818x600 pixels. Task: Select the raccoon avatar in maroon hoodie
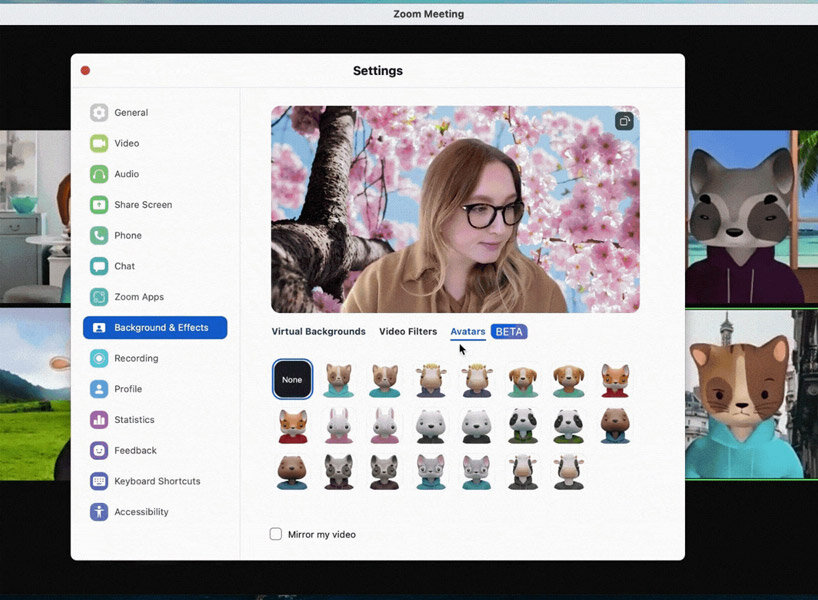[x=339, y=472]
